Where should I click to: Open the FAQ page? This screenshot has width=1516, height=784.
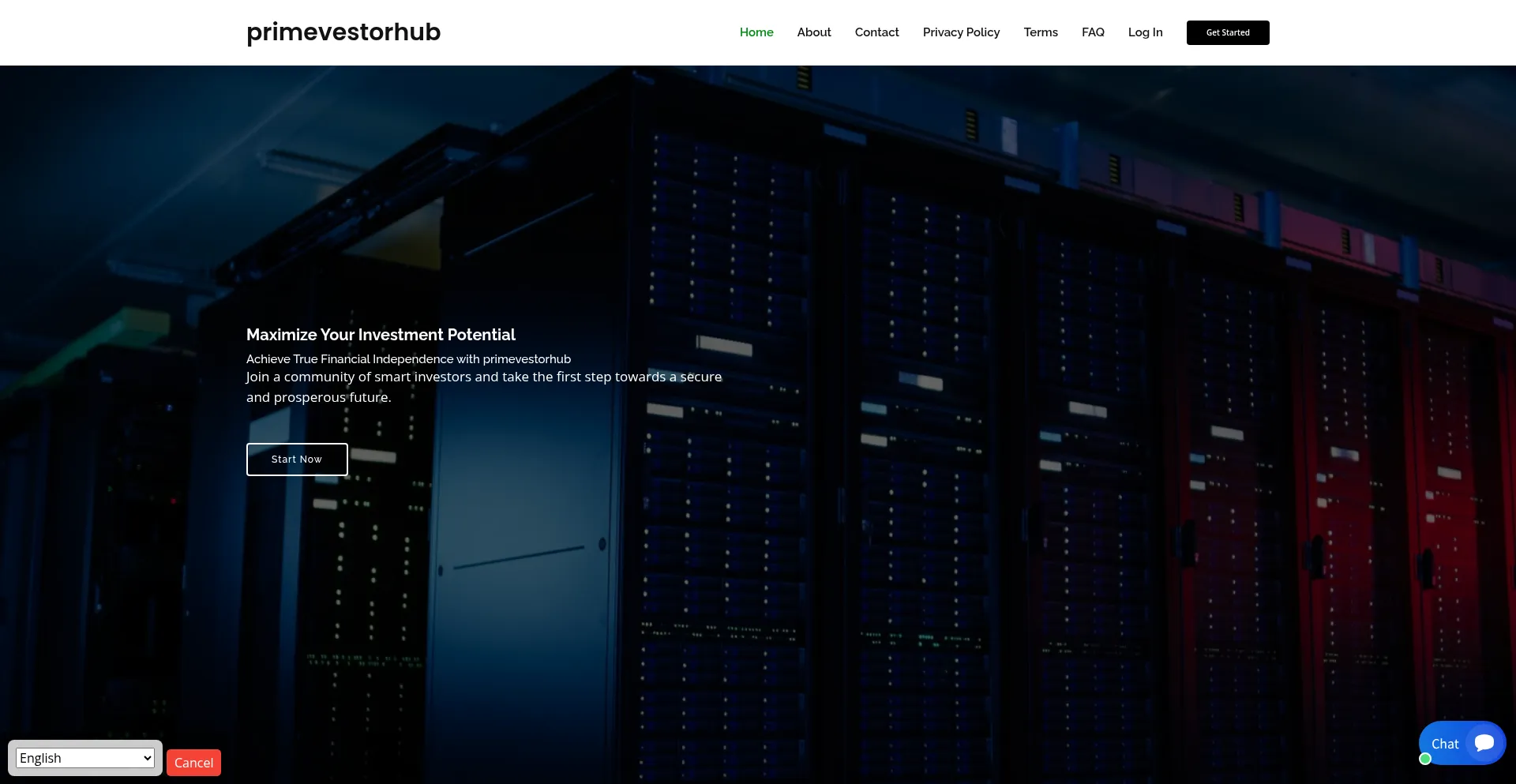pos(1093,32)
